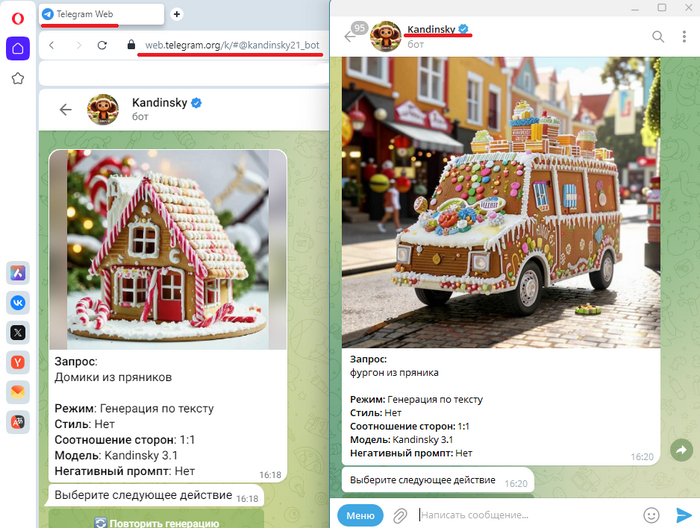Attach a file with the paperclip icon
Screen dimensions: 700x528
pos(400,516)
